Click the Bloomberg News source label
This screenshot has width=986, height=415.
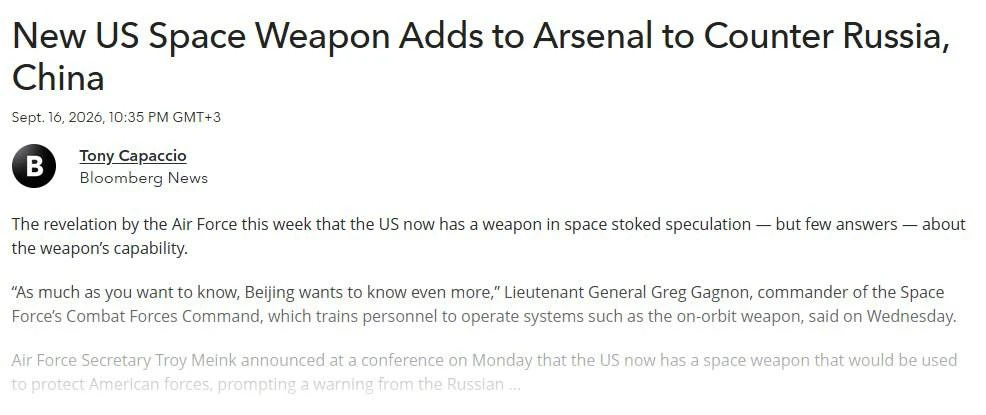tap(143, 178)
